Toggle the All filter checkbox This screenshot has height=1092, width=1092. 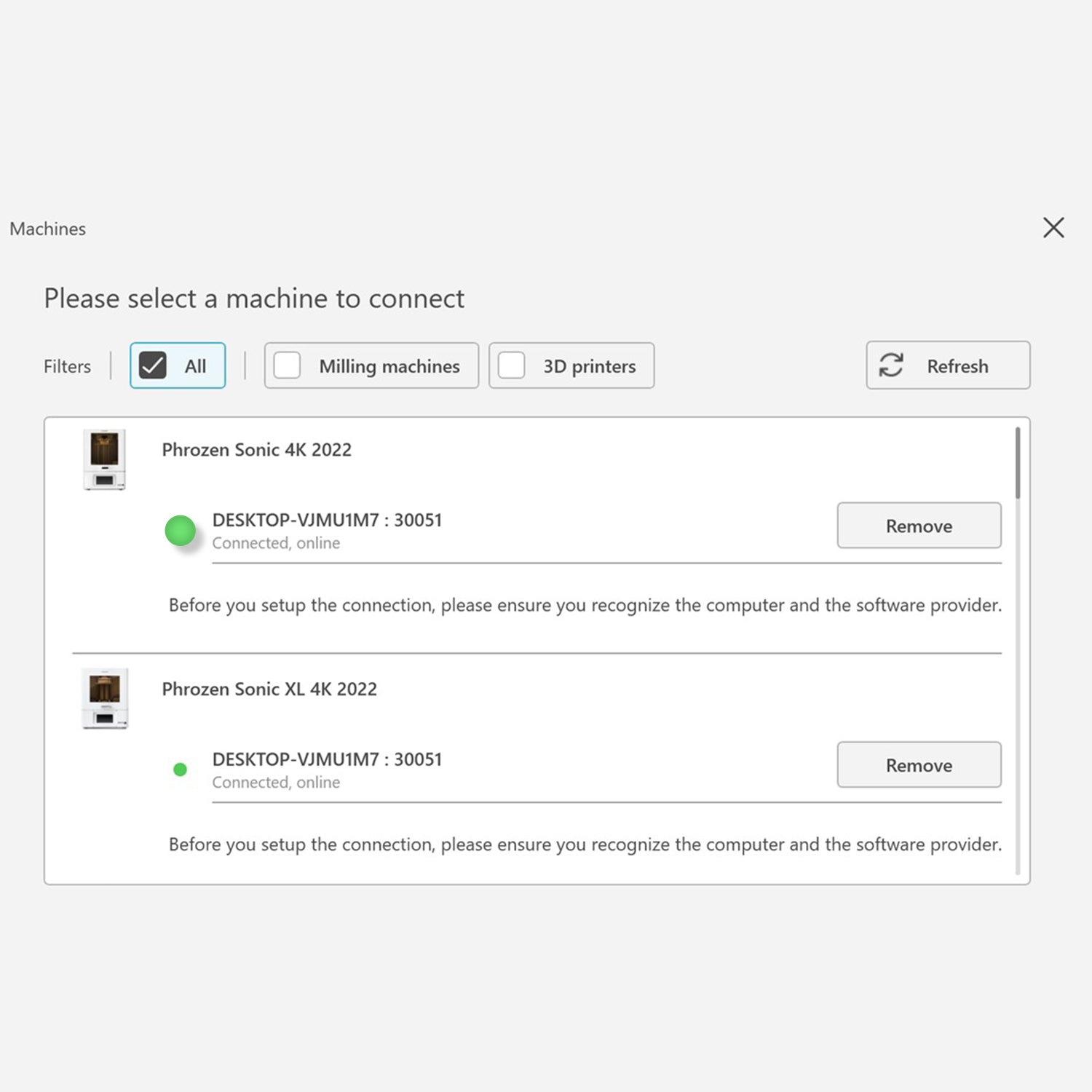tap(153, 365)
